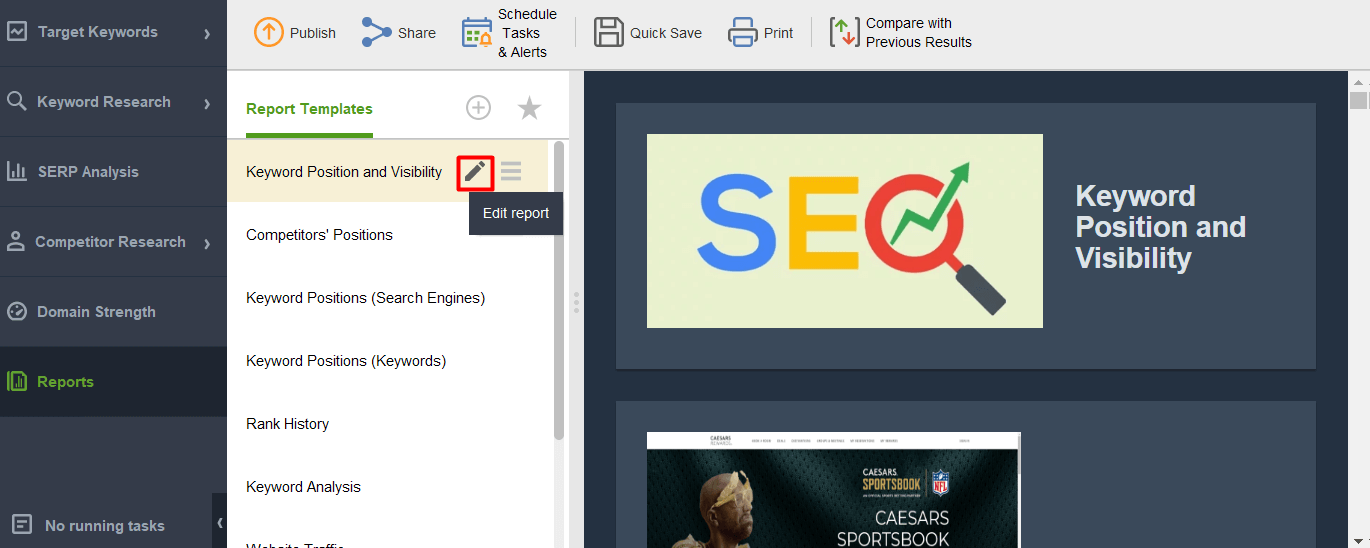Screen dimensions: 1370x548
Task: Click the Publish label
Action: (x=313, y=33)
